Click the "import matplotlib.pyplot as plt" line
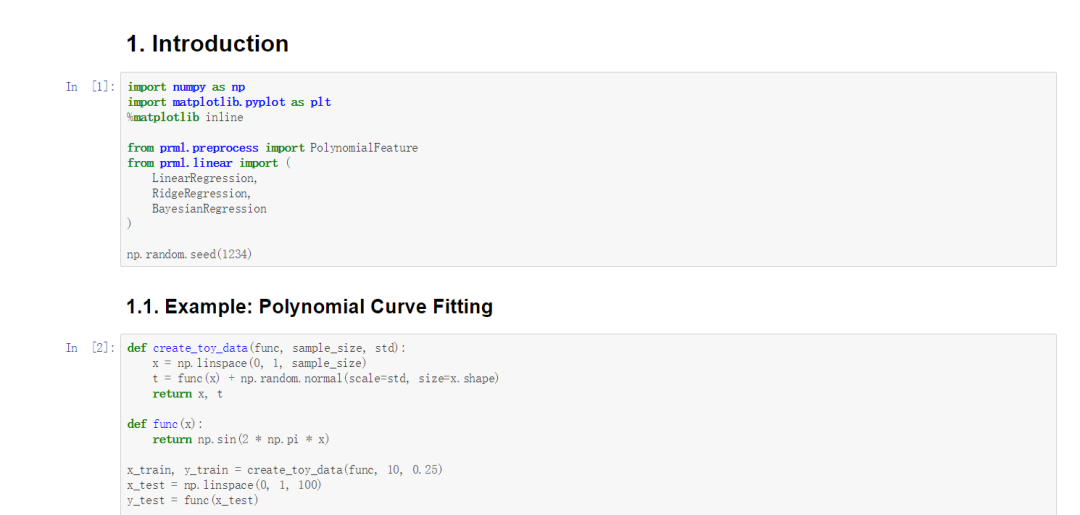The image size is (1080, 515). click(229, 102)
